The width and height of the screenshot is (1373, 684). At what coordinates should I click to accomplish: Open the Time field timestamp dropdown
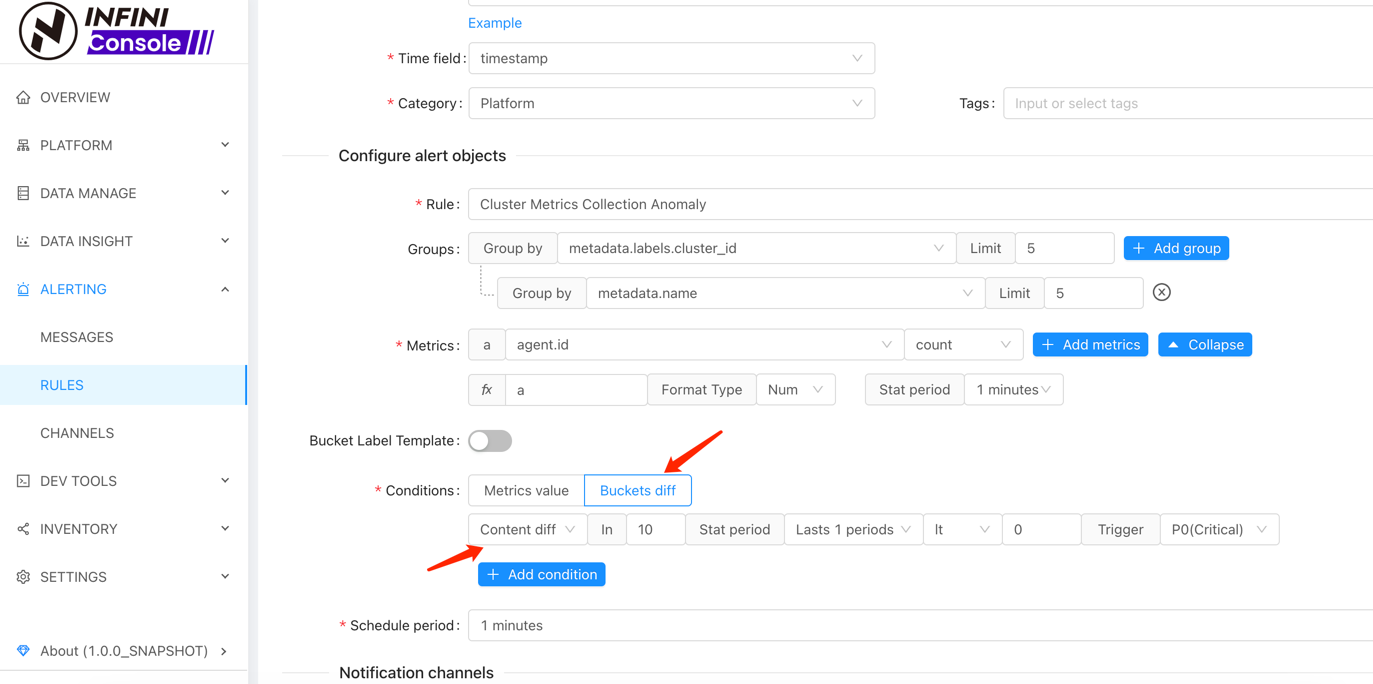(671, 58)
